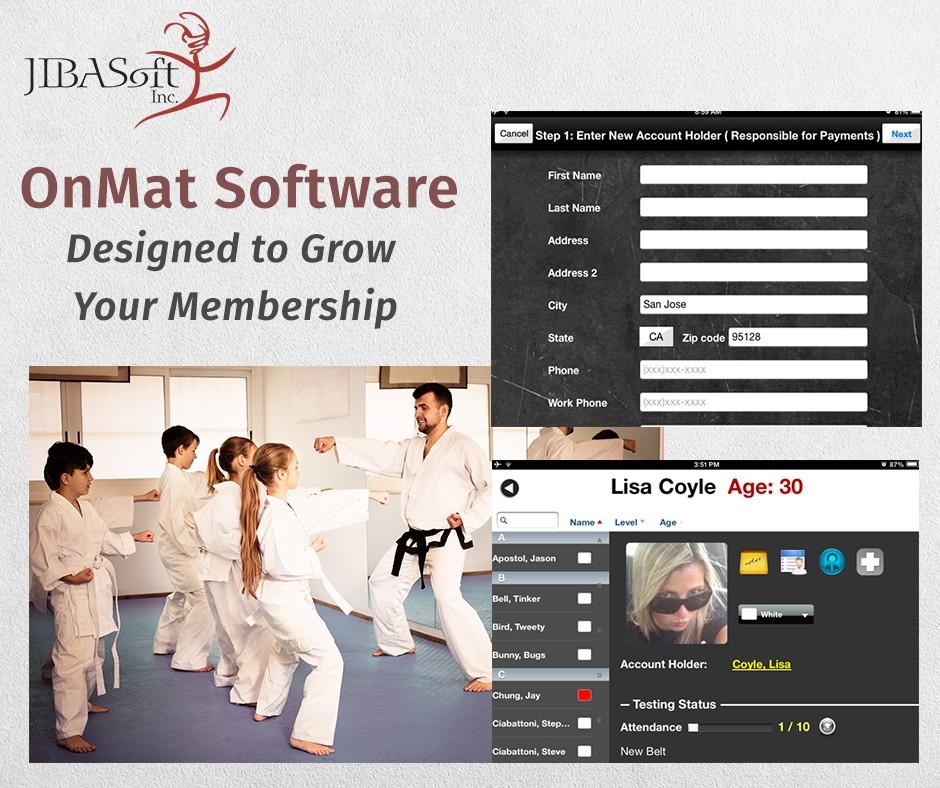Toggle the checkbox for Bell, Tinker
The width and height of the screenshot is (940, 788).
click(585, 598)
